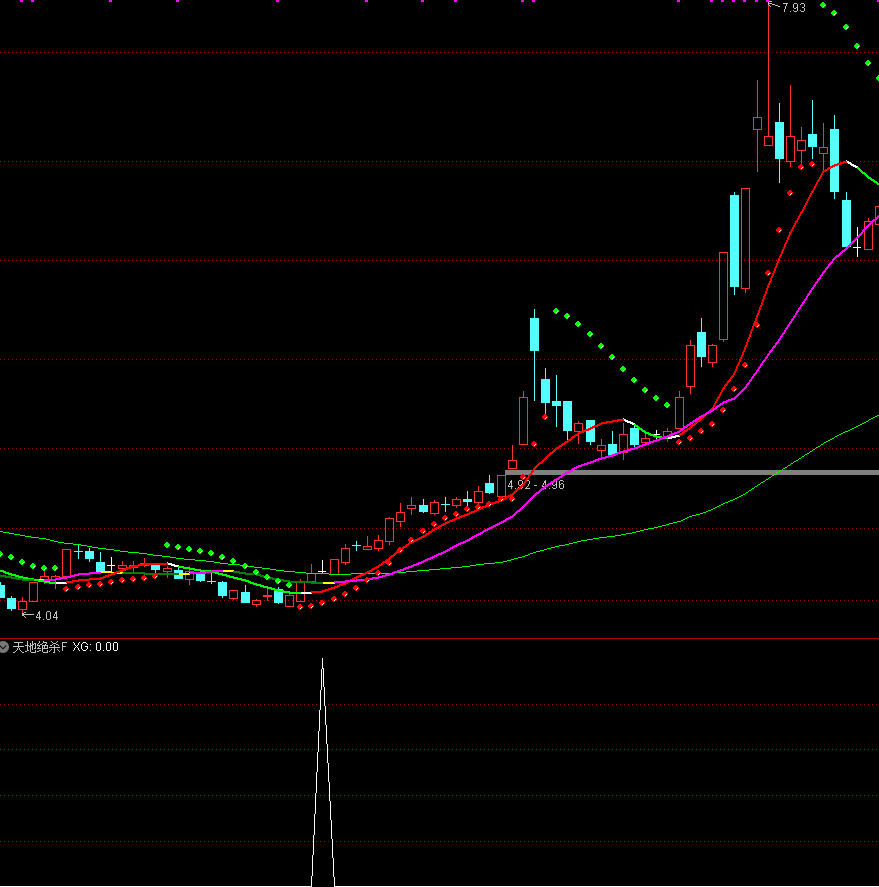Click the arrow pointing to the 4.04 low

[28, 615]
